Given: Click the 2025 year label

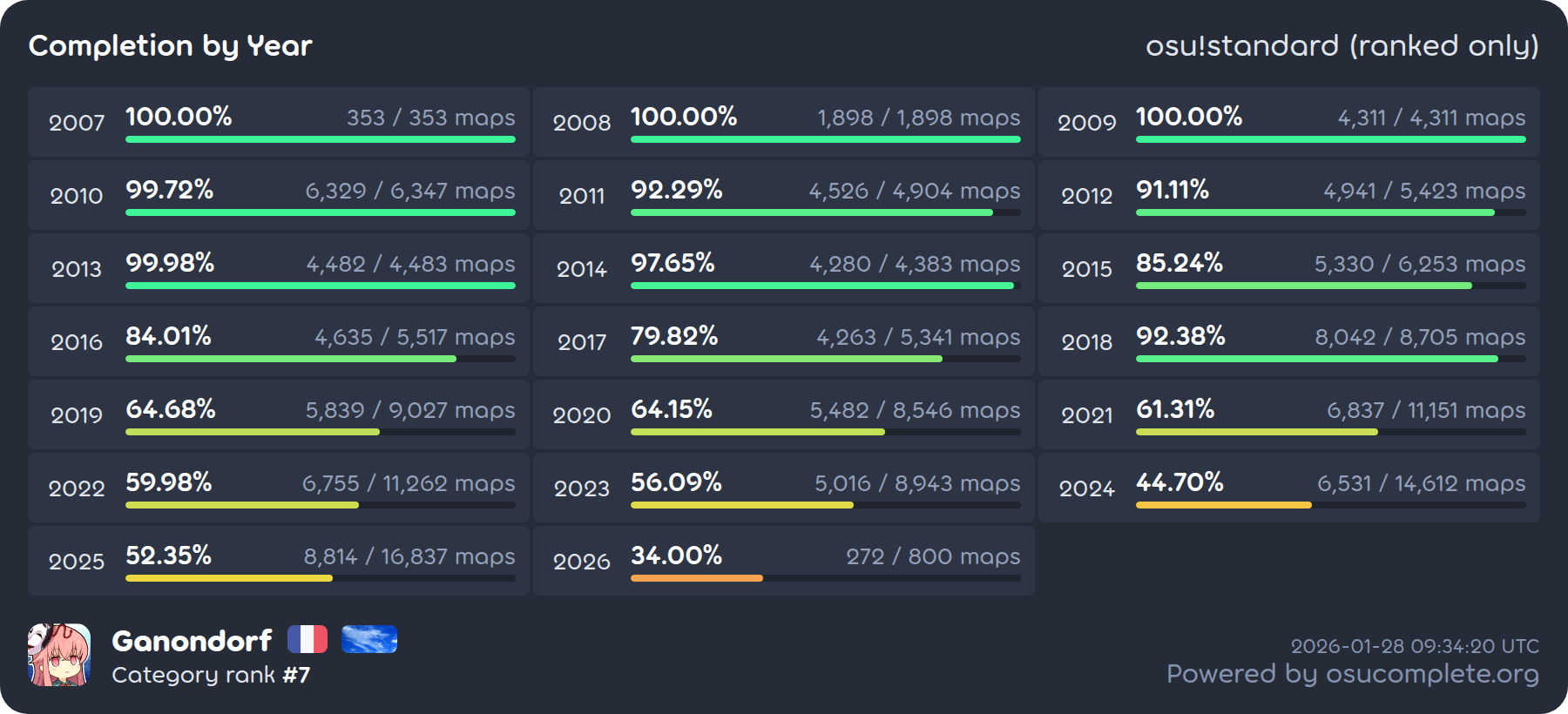Looking at the screenshot, I should tap(77, 562).
